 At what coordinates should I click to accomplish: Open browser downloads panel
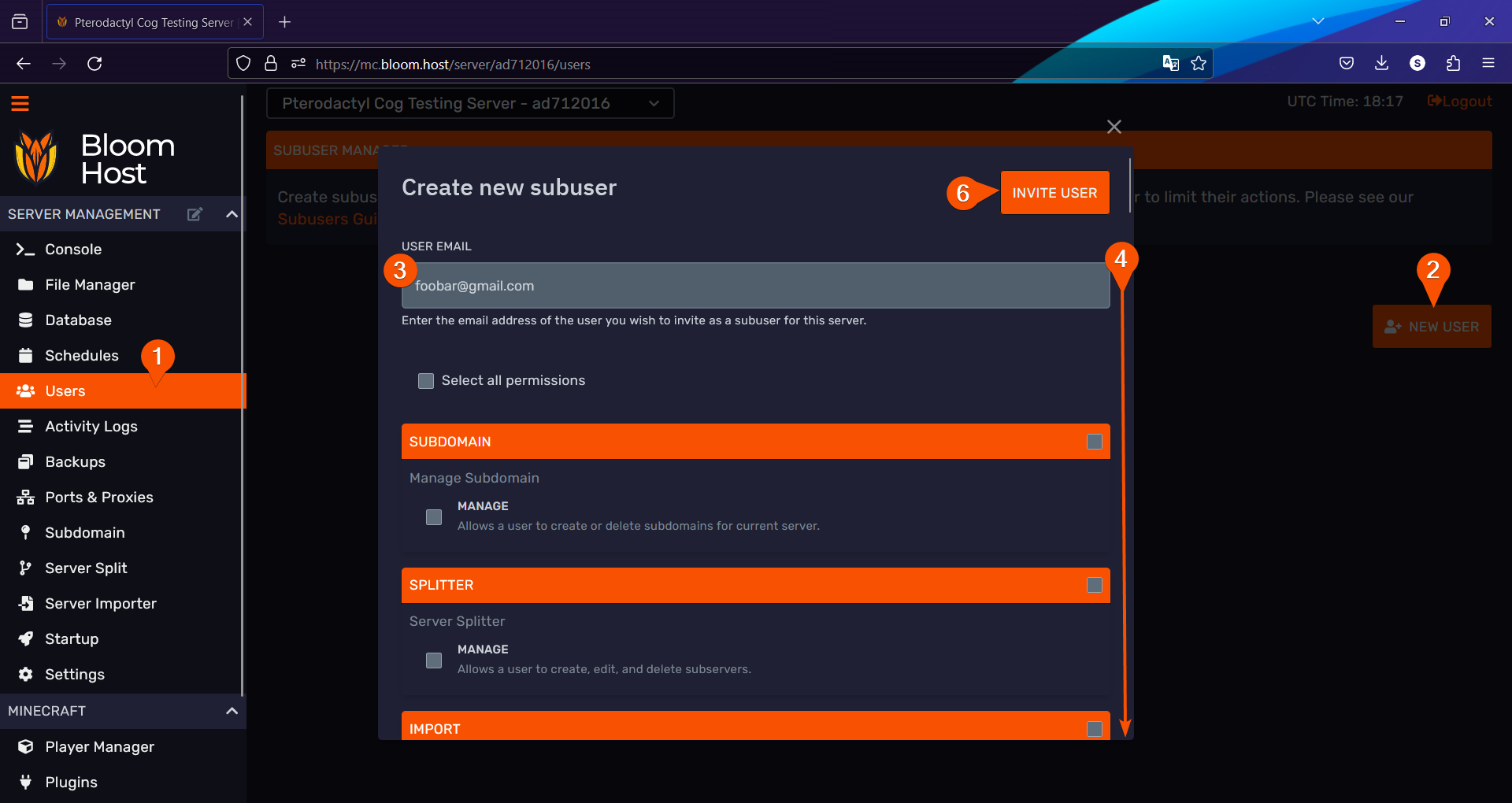[x=1381, y=64]
